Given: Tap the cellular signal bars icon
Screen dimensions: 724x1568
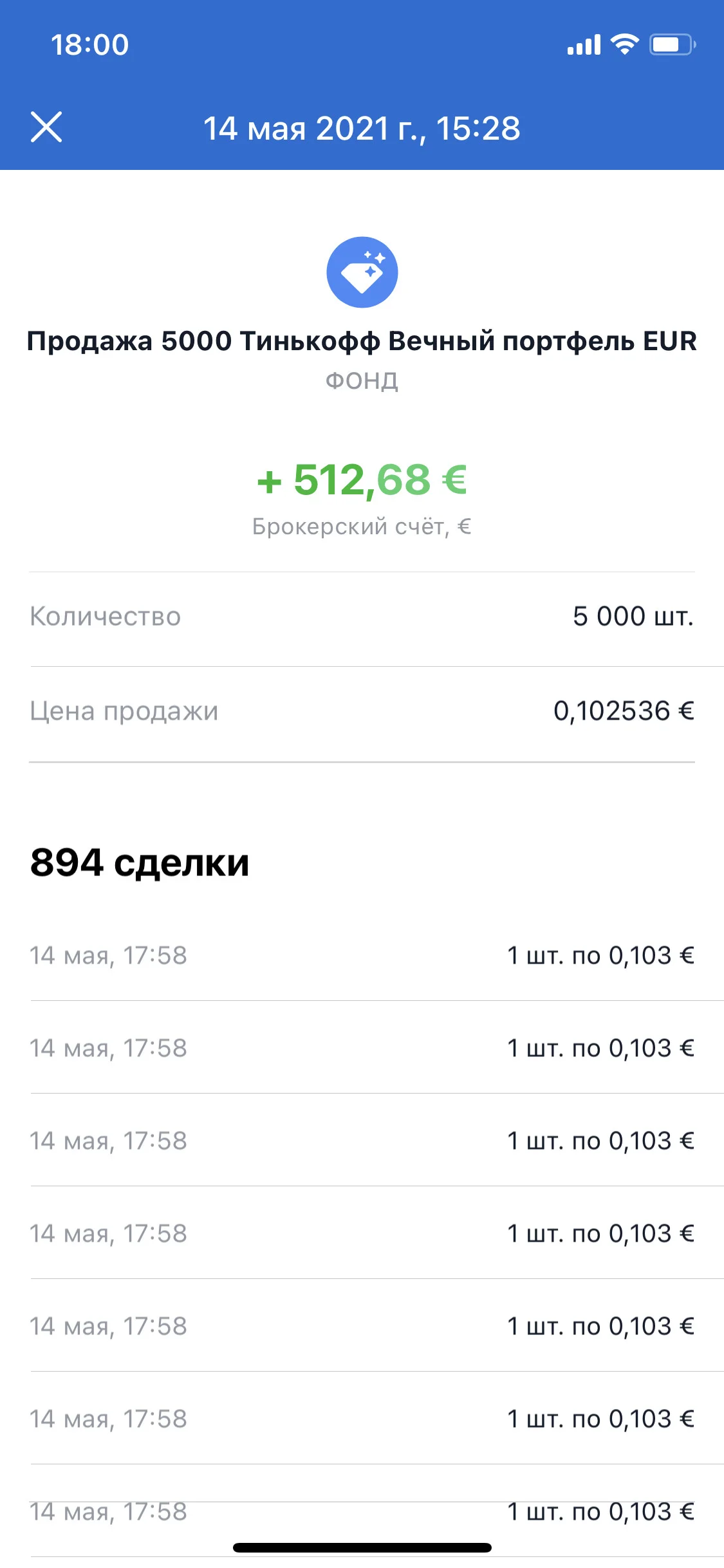Looking at the screenshot, I should (x=584, y=44).
